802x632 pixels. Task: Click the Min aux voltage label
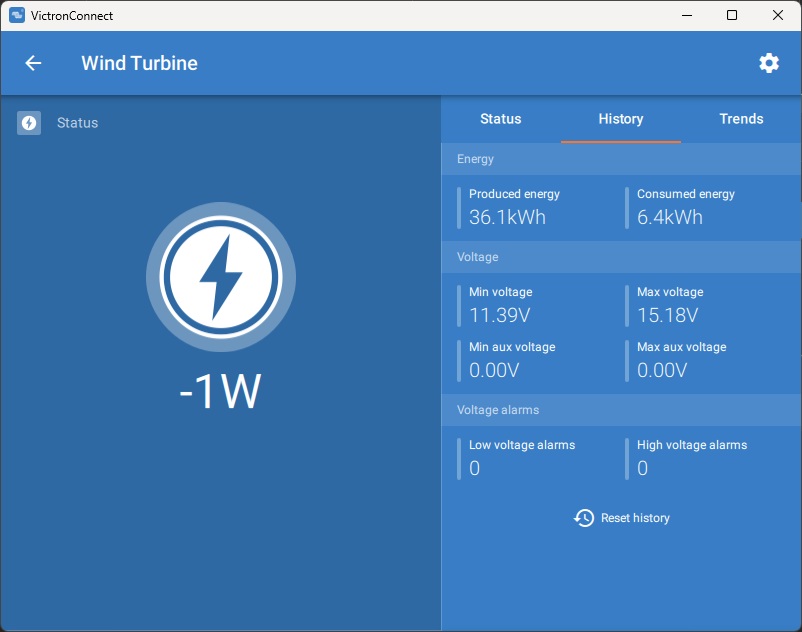512,347
